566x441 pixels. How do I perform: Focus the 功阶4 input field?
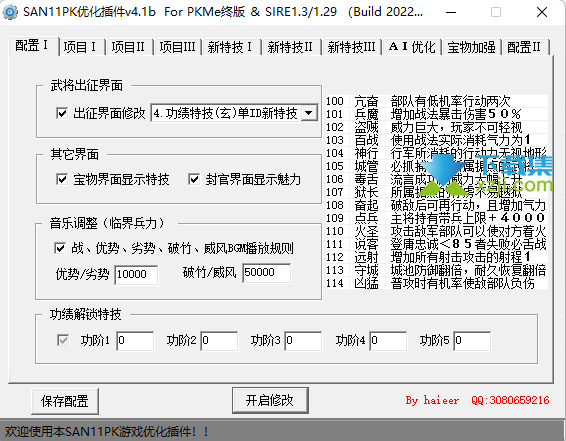(x=388, y=341)
